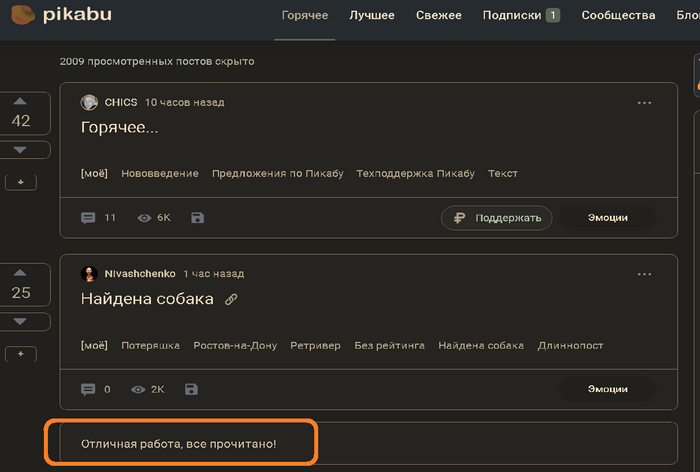
Task: Copy link icon next to "Найдена собака"
Action: click(x=231, y=299)
